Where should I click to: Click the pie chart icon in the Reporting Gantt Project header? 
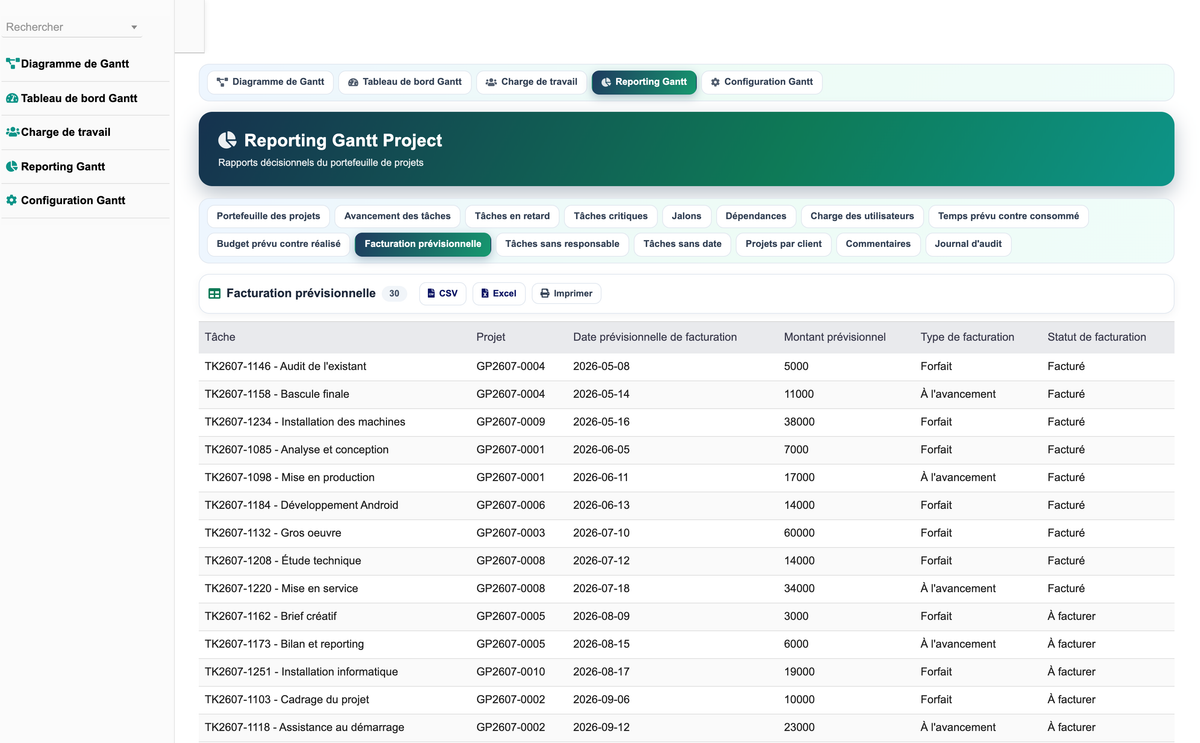click(228, 140)
